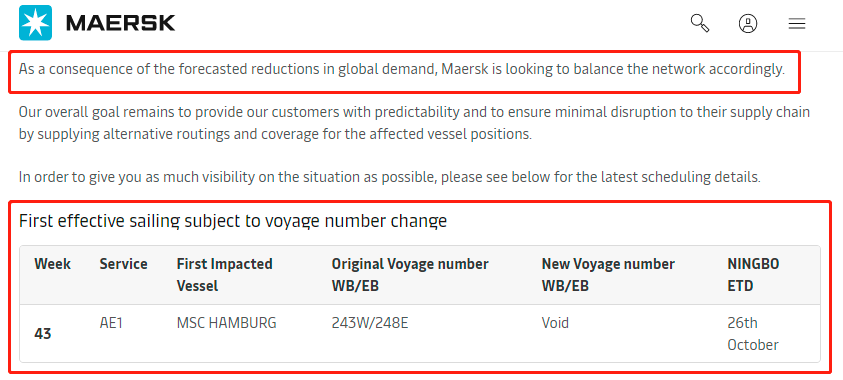
Task: Click the Maersk star logo icon
Action: pyautogui.click(x=35, y=23)
